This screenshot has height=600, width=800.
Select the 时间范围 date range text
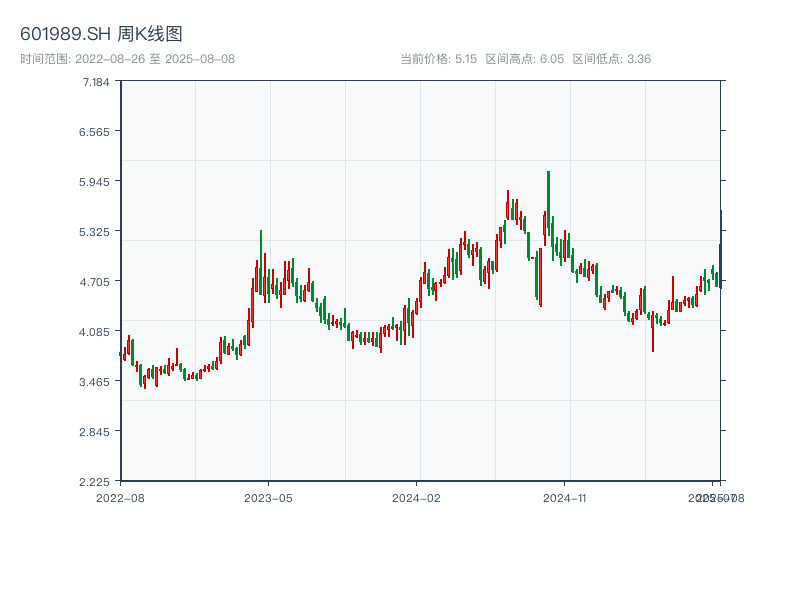[127, 59]
